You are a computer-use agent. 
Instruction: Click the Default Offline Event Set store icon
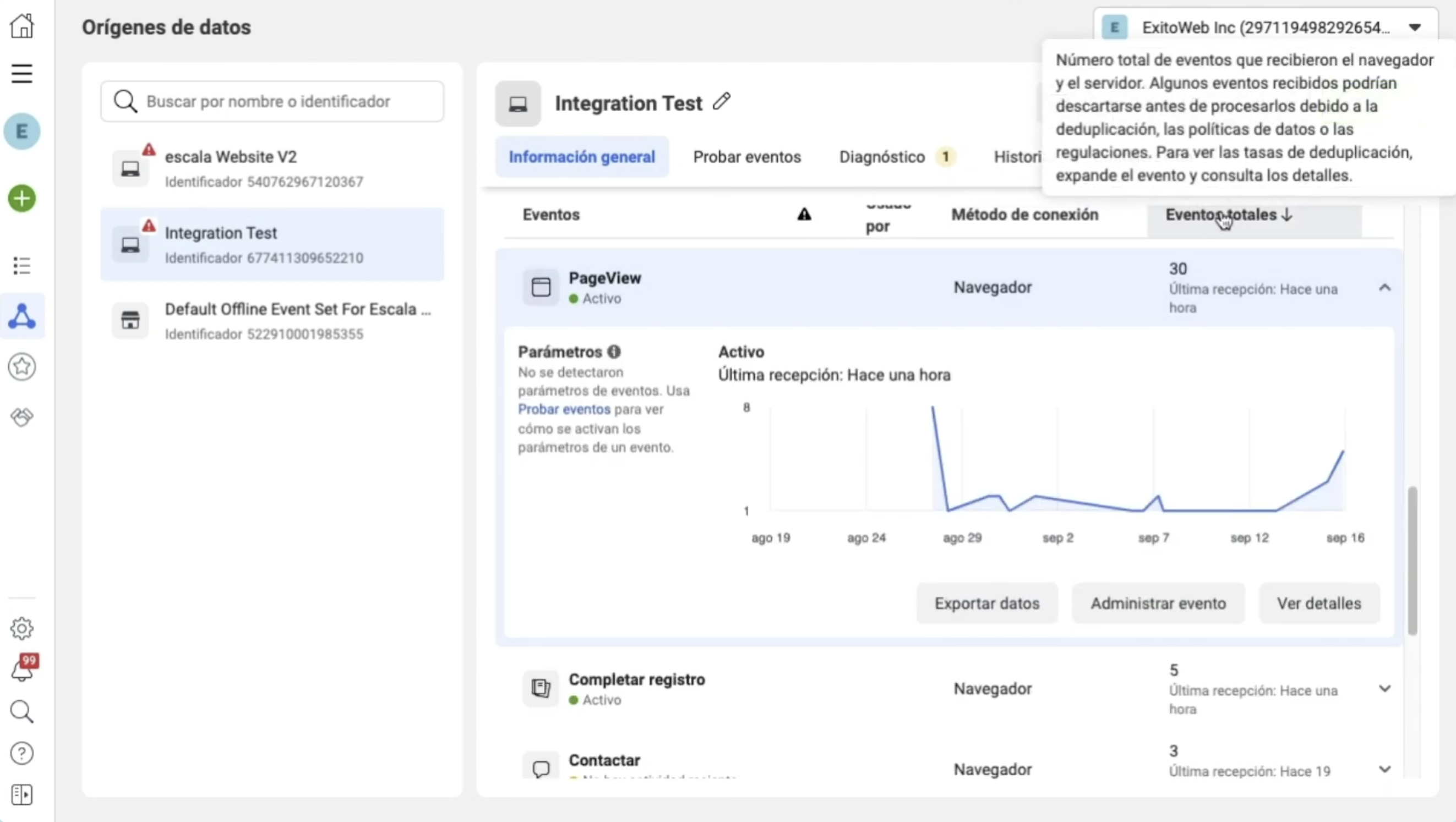[130, 320]
